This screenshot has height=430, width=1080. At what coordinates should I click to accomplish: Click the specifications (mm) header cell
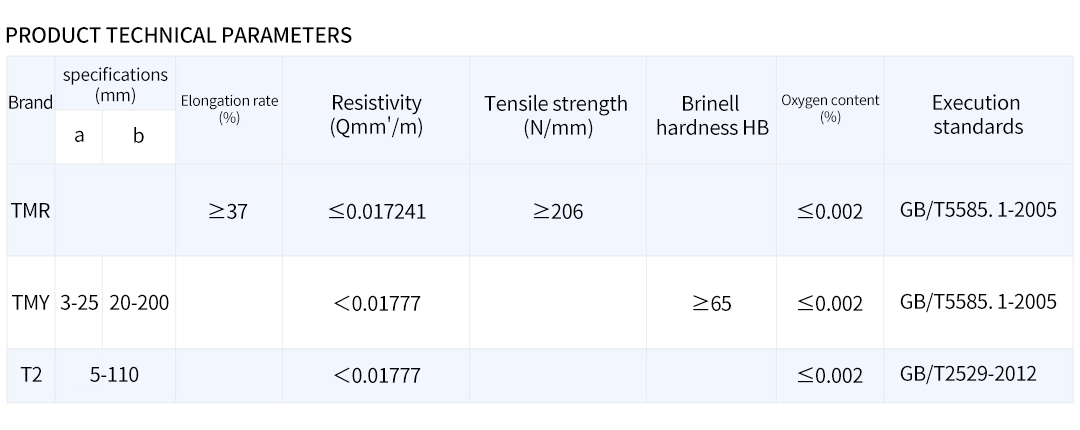coord(115,85)
